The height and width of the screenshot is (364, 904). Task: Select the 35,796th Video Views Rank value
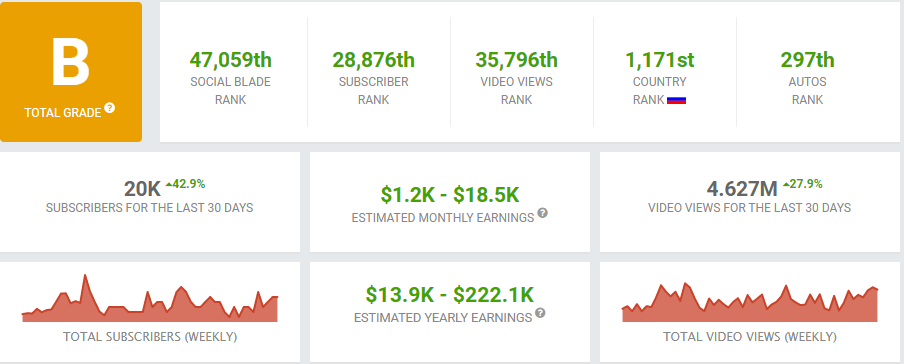click(x=517, y=60)
